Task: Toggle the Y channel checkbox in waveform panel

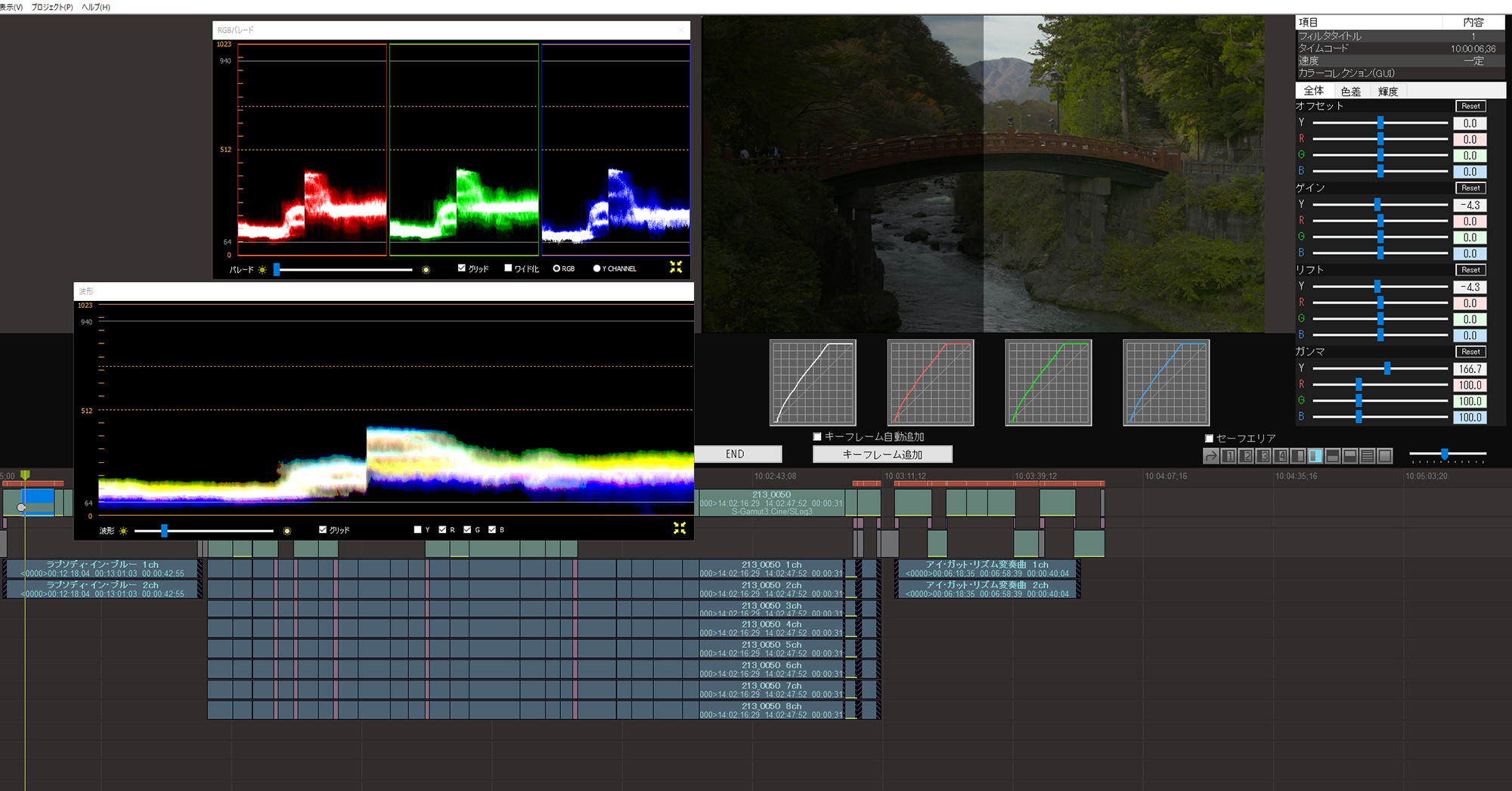Action: point(418,529)
